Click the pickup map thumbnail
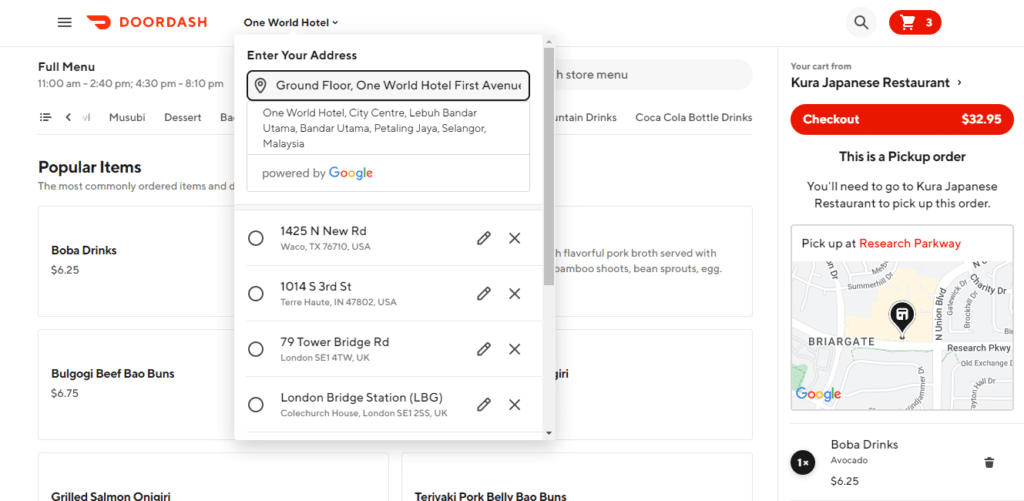This screenshot has height=501, width=1024. coord(902,336)
